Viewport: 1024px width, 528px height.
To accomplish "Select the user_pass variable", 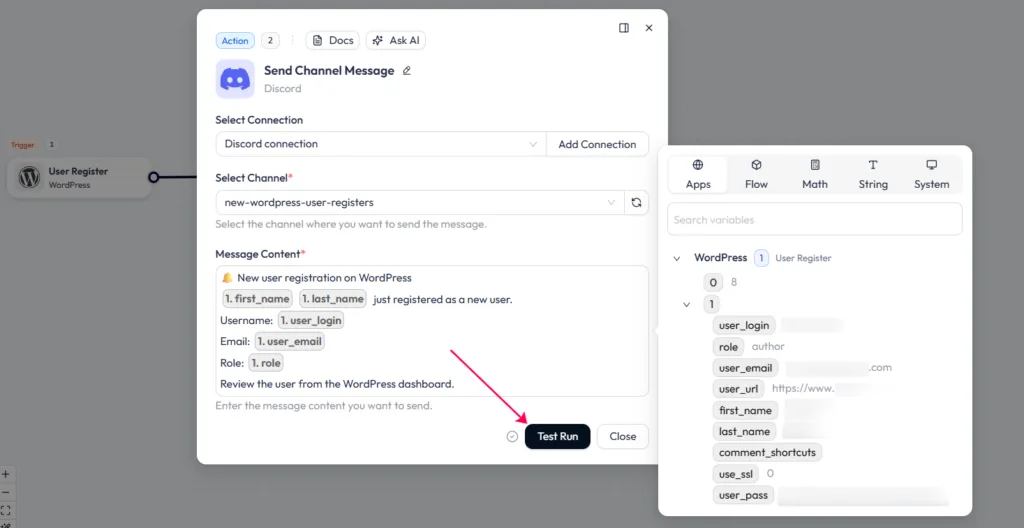I will (743, 495).
